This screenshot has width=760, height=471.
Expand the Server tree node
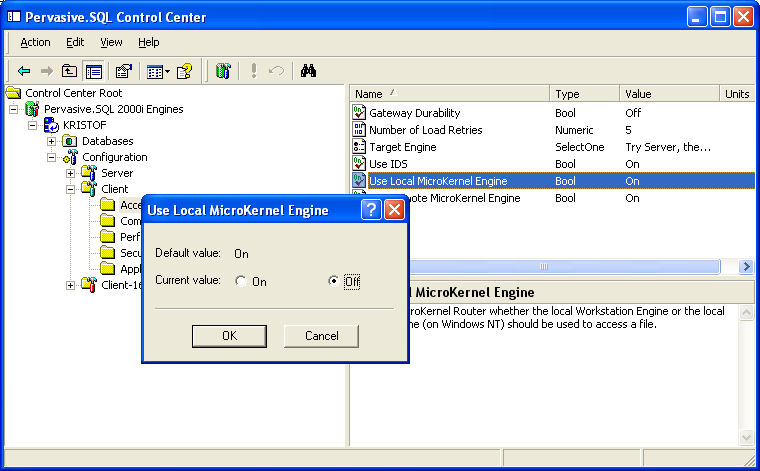(x=70, y=173)
